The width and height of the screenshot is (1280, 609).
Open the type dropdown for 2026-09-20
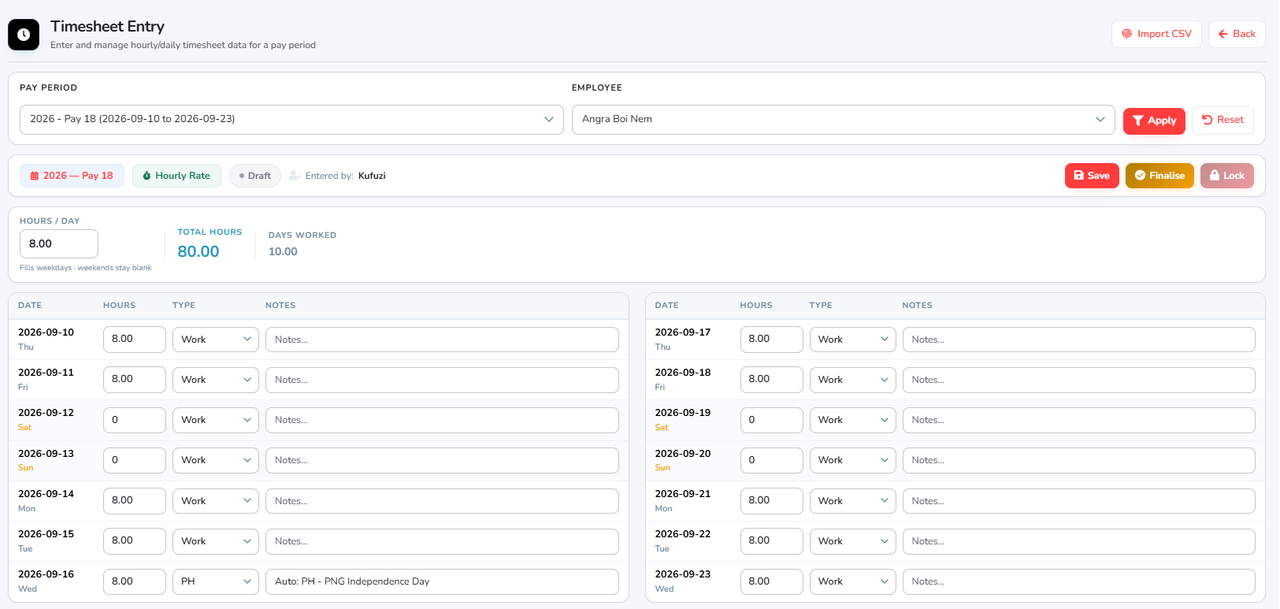pos(852,460)
